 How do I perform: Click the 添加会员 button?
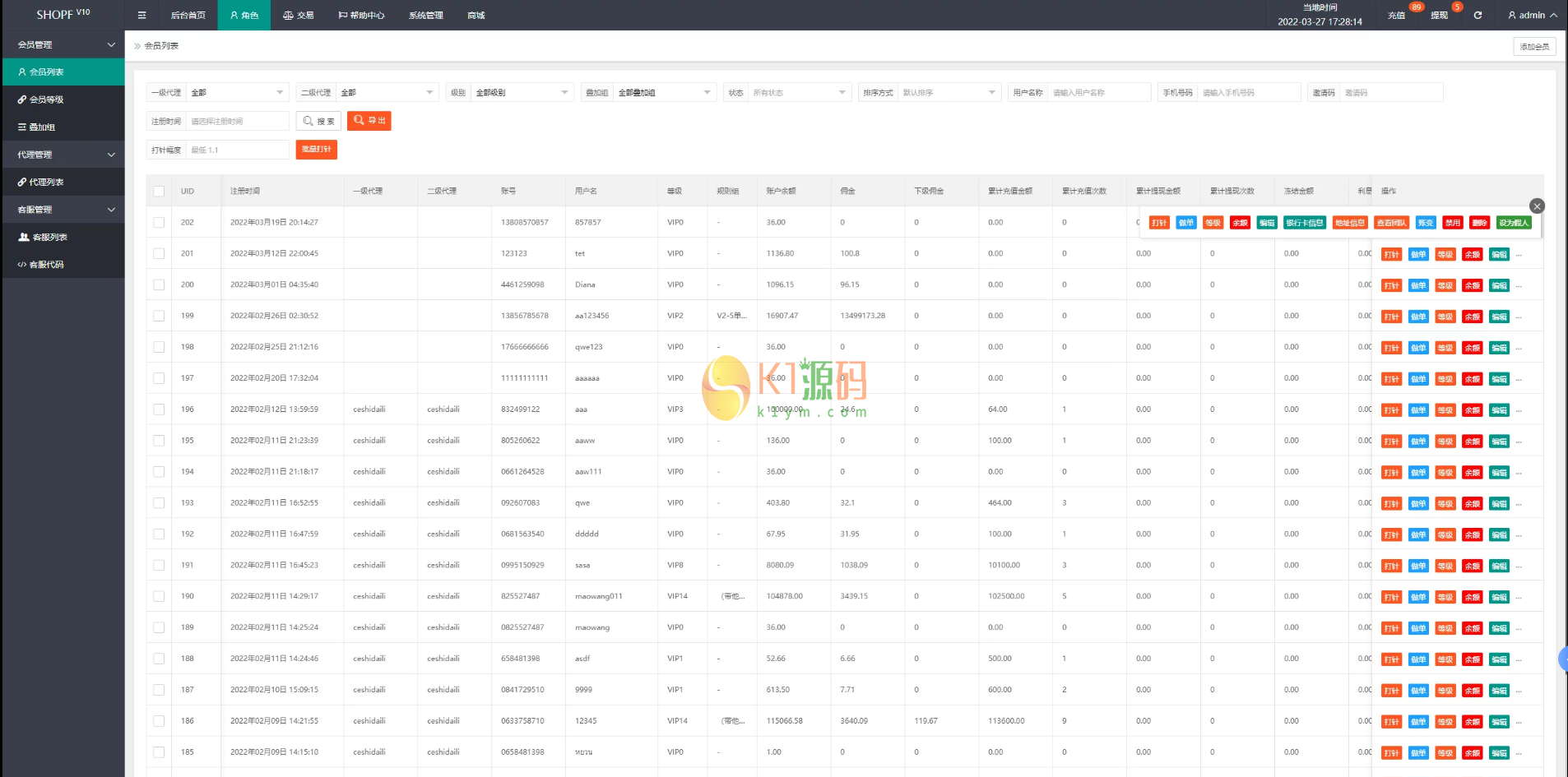tap(1534, 47)
